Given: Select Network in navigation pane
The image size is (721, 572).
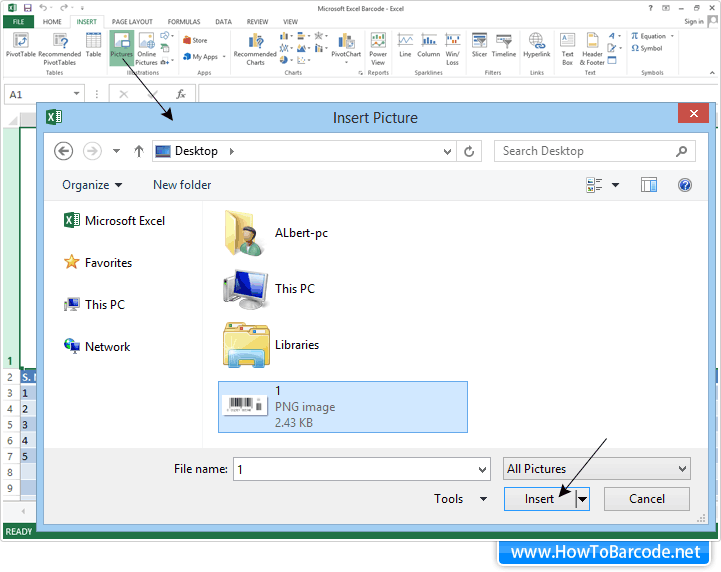Looking at the screenshot, I should point(97,346).
